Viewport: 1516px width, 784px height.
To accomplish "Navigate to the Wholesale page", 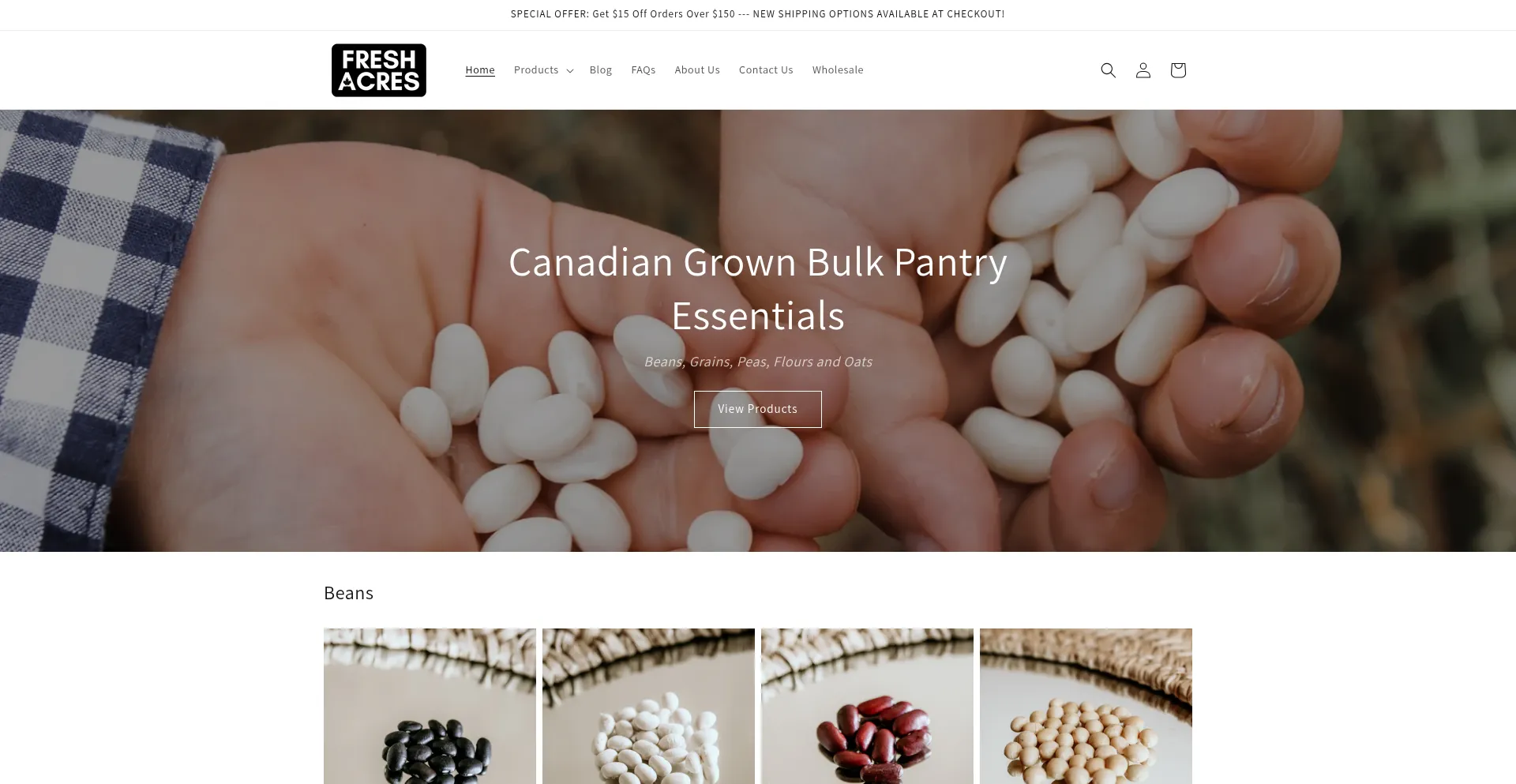I will 838,70.
